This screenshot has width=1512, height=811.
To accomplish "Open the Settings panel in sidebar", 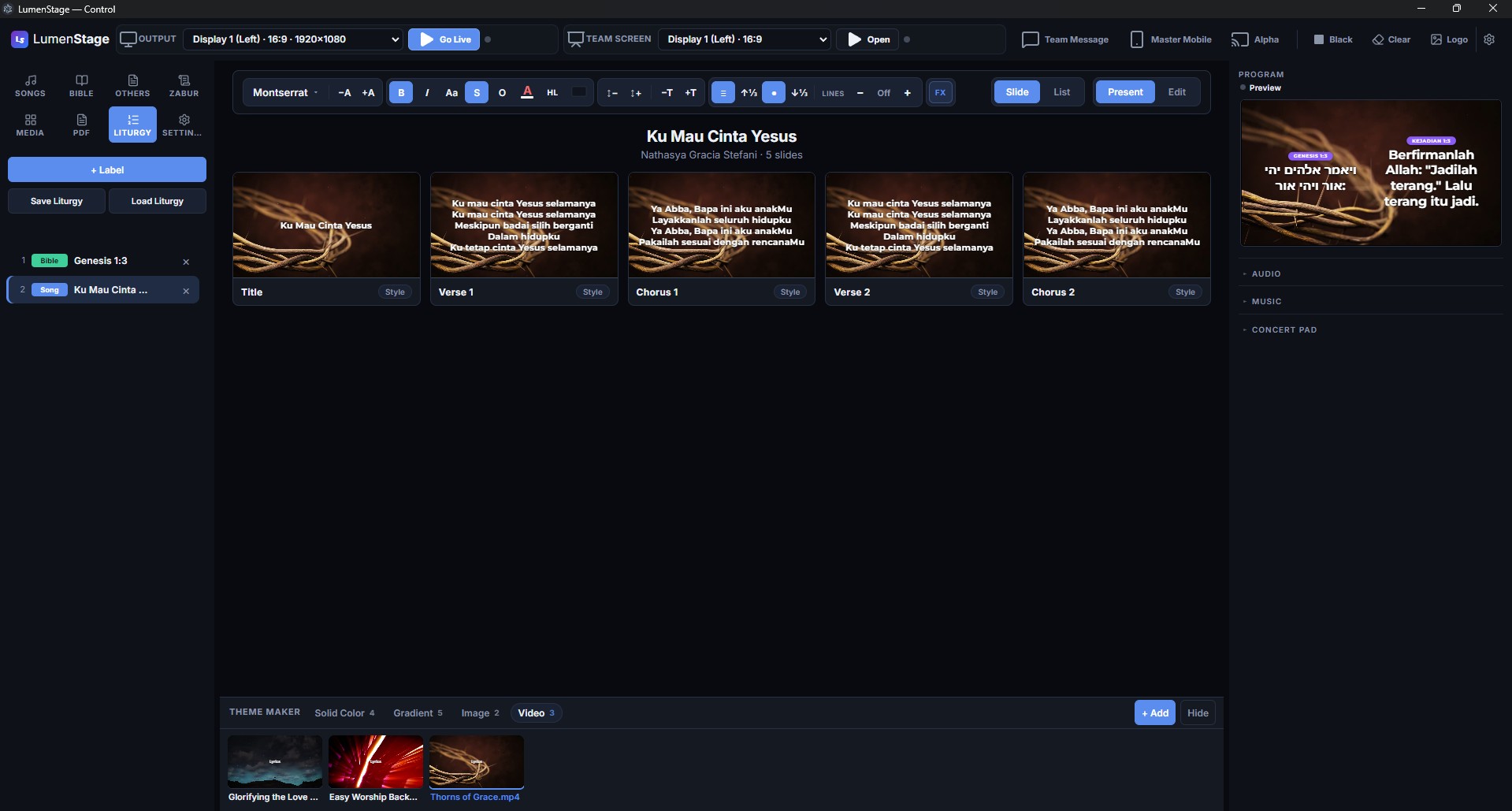I will tap(184, 125).
